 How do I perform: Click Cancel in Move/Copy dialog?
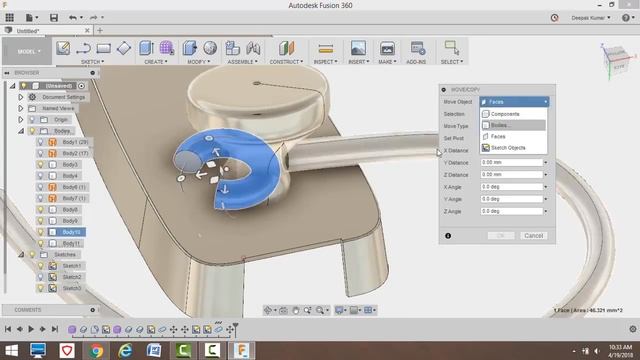[x=533, y=236]
